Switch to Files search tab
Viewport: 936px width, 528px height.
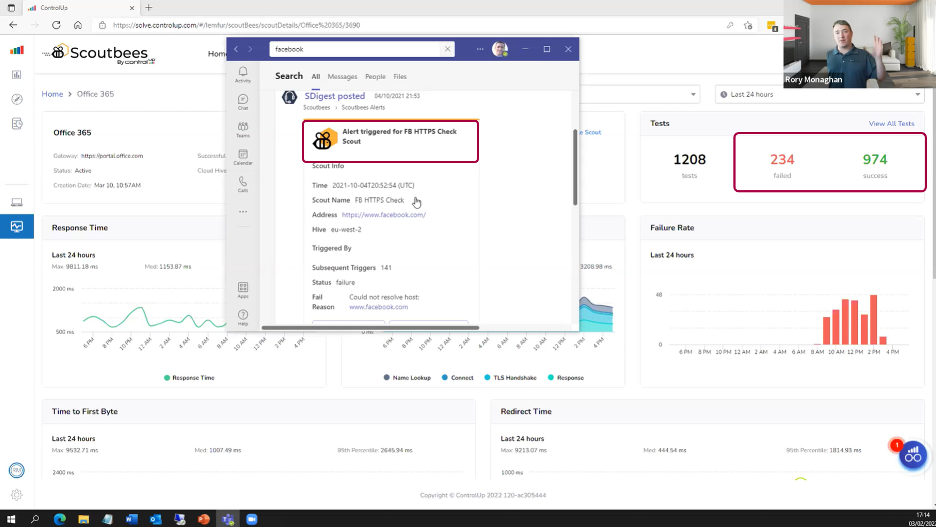pyautogui.click(x=400, y=76)
